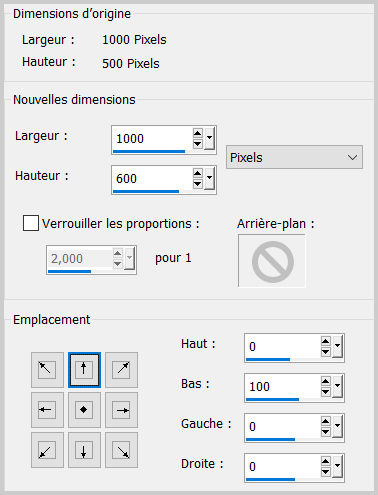The width and height of the screenshot is (378, 495).
Task: Decrease new Hauteur with down spinner
Action: point(198,184)
